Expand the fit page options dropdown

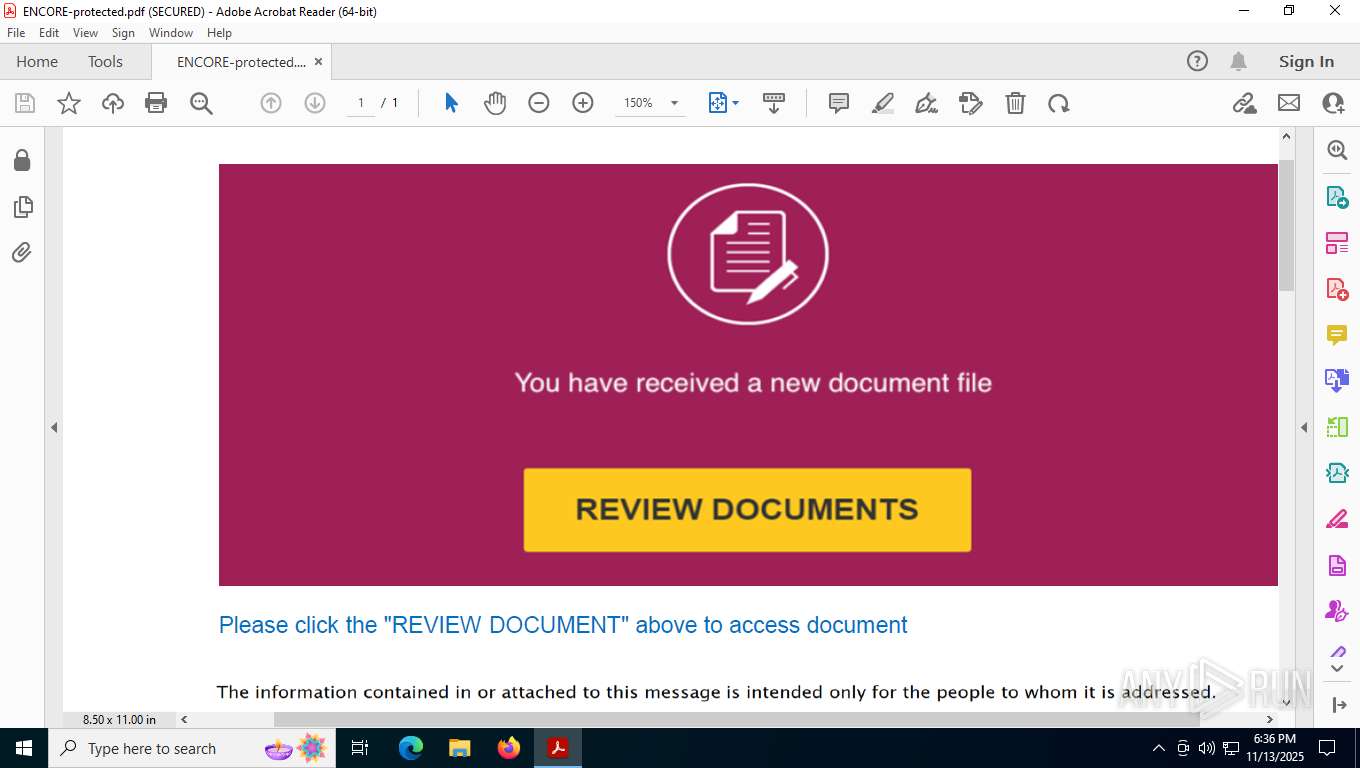point(736,103)
